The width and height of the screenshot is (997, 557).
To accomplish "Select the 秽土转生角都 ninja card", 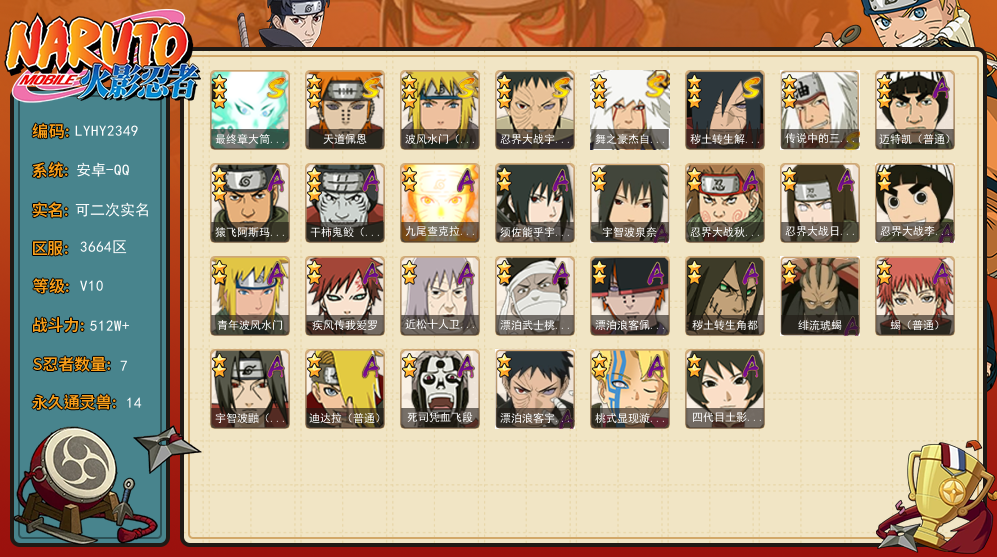I will point(725,296).
